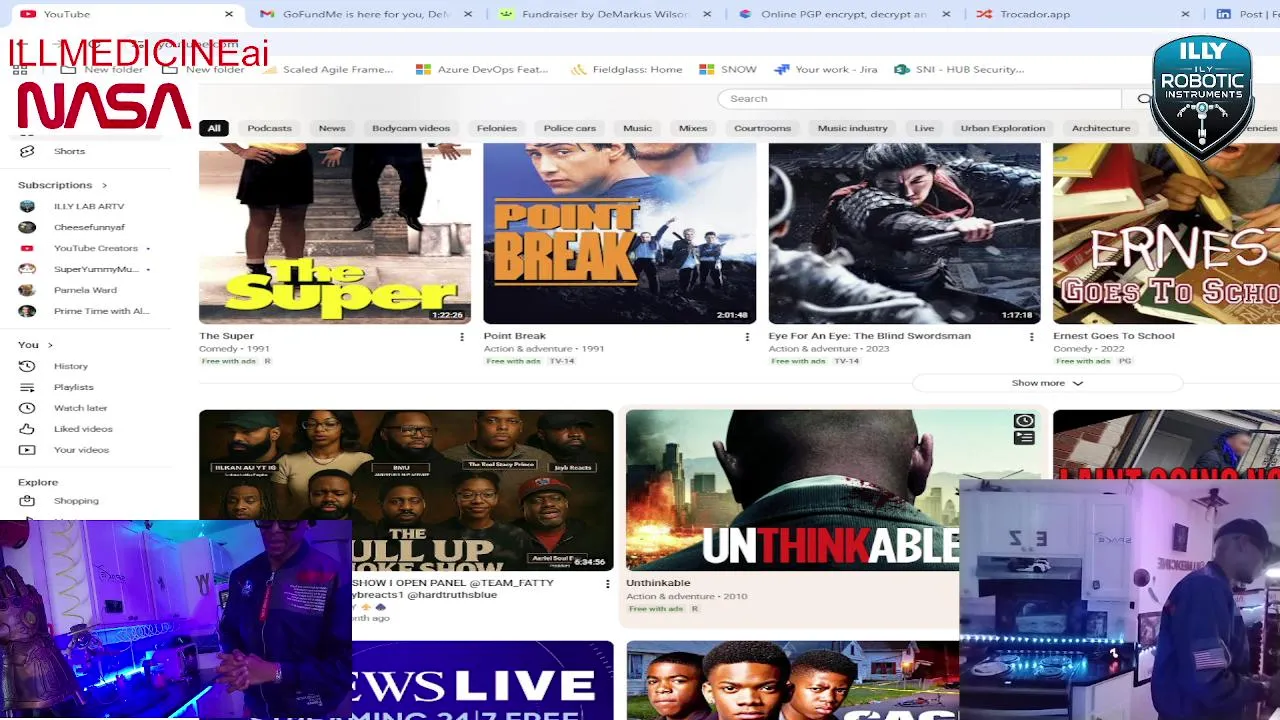
Task: Select the Music industry filter chip
Action: [852, 128]
